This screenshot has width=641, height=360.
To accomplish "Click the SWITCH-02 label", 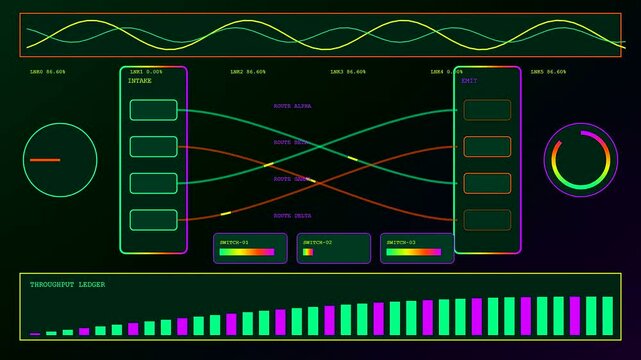I will click(317, 243).
